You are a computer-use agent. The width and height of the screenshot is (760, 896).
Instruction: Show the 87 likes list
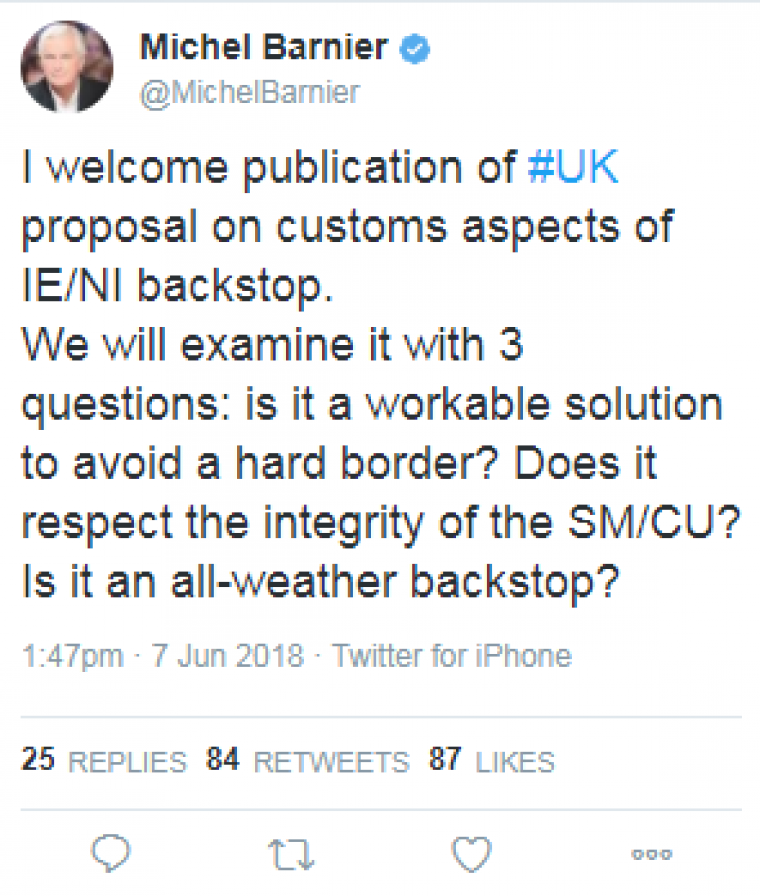[492, 761]
